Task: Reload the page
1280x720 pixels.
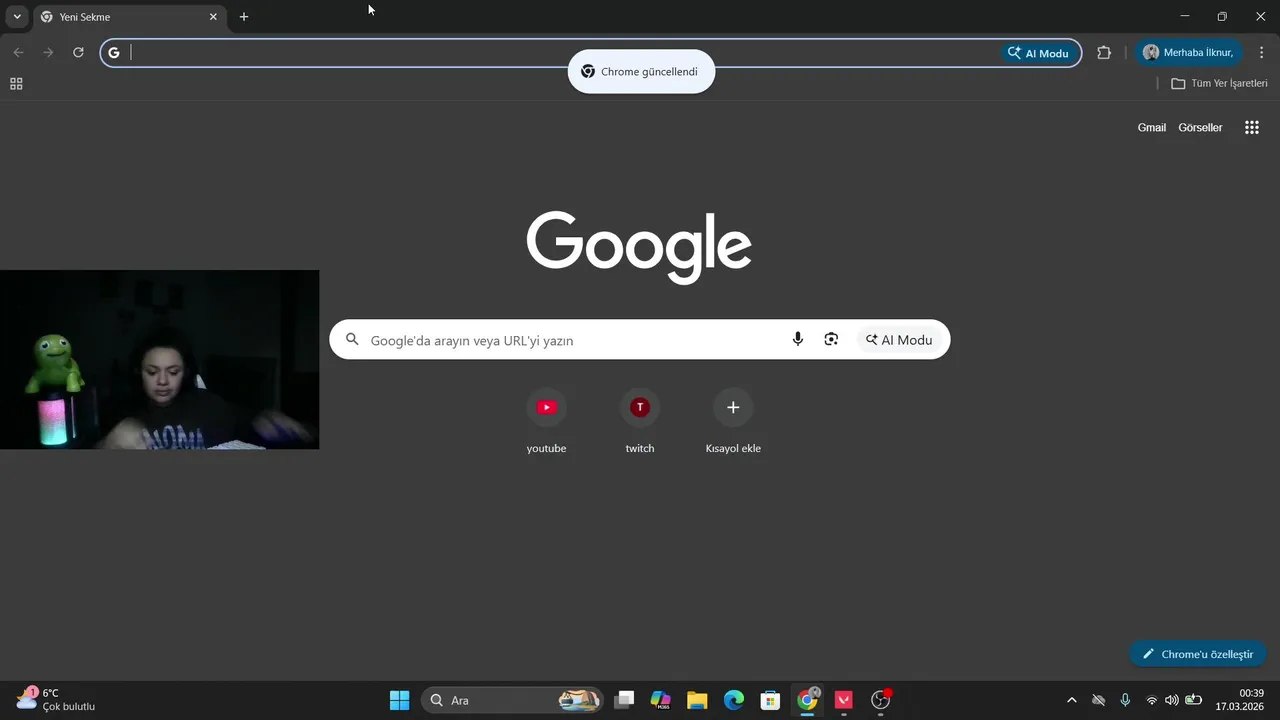Action: (x=78, y=53)
